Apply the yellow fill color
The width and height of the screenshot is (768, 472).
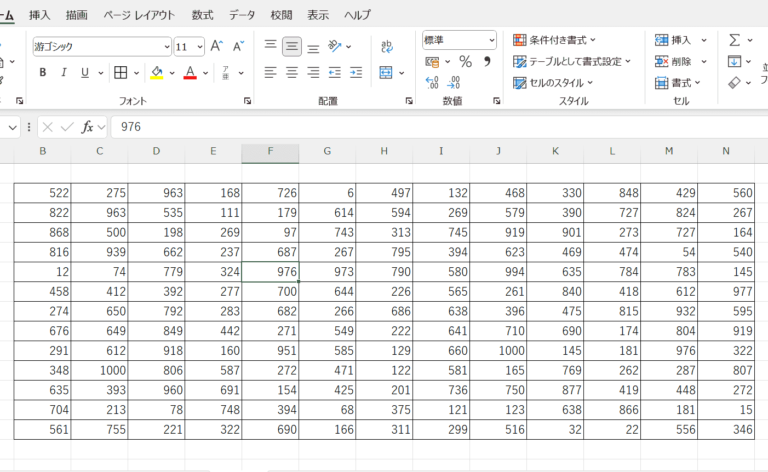pyautogui.click(x=156, y=73)
